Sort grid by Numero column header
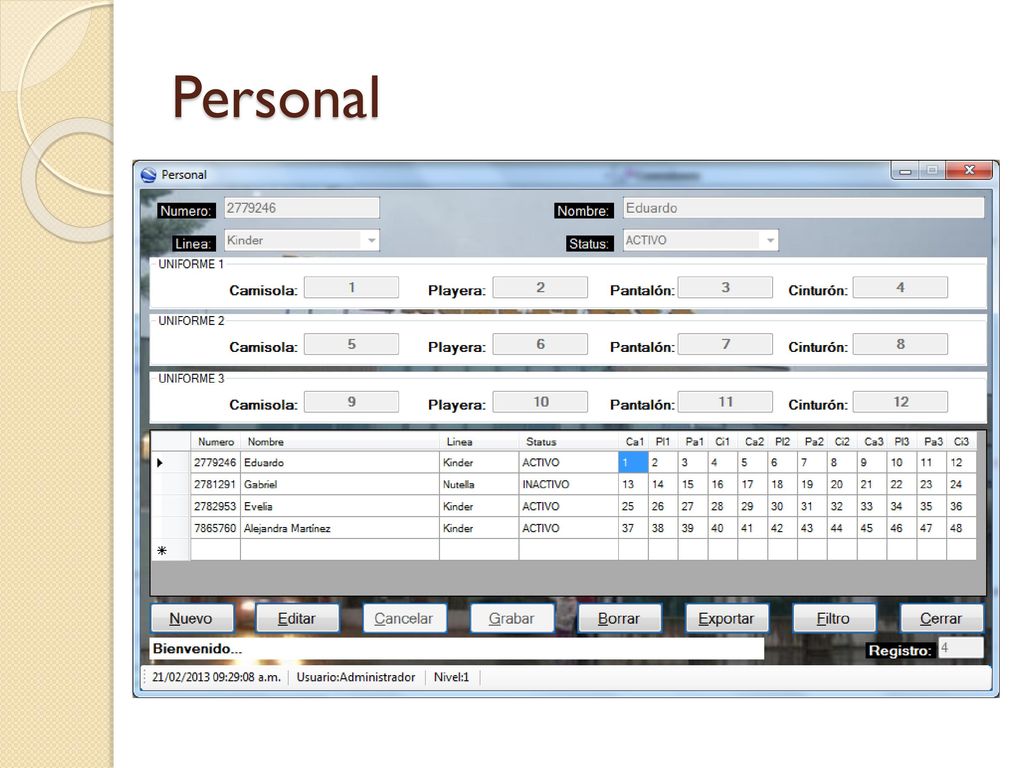 pos(216,441)
